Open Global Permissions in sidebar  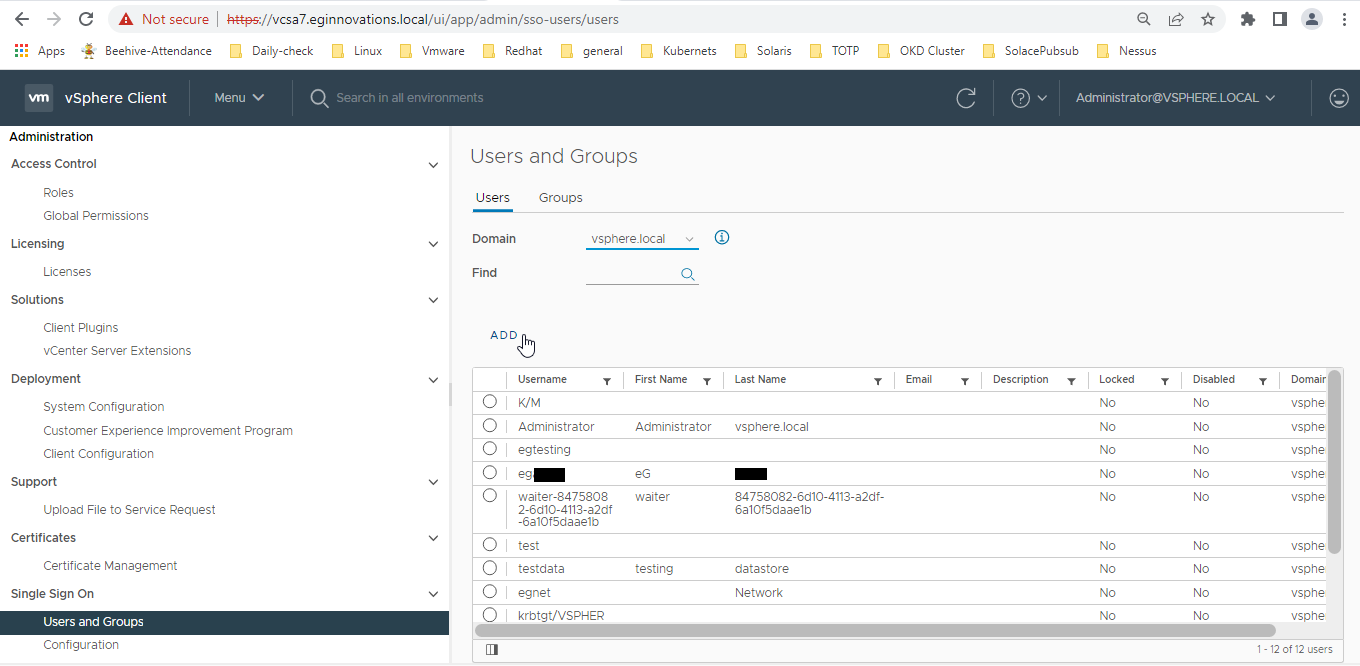pyautogui.click(x=96, y=216)
